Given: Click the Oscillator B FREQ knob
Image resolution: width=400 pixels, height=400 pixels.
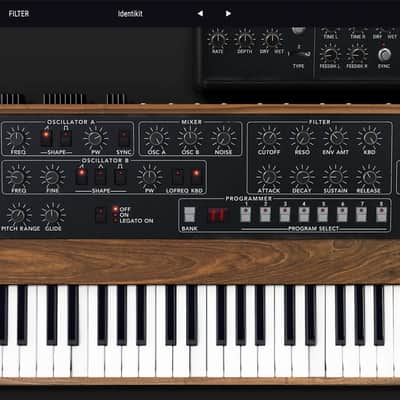Looking at the screenshot, I should pyautogui.click(x=18, y=177).
